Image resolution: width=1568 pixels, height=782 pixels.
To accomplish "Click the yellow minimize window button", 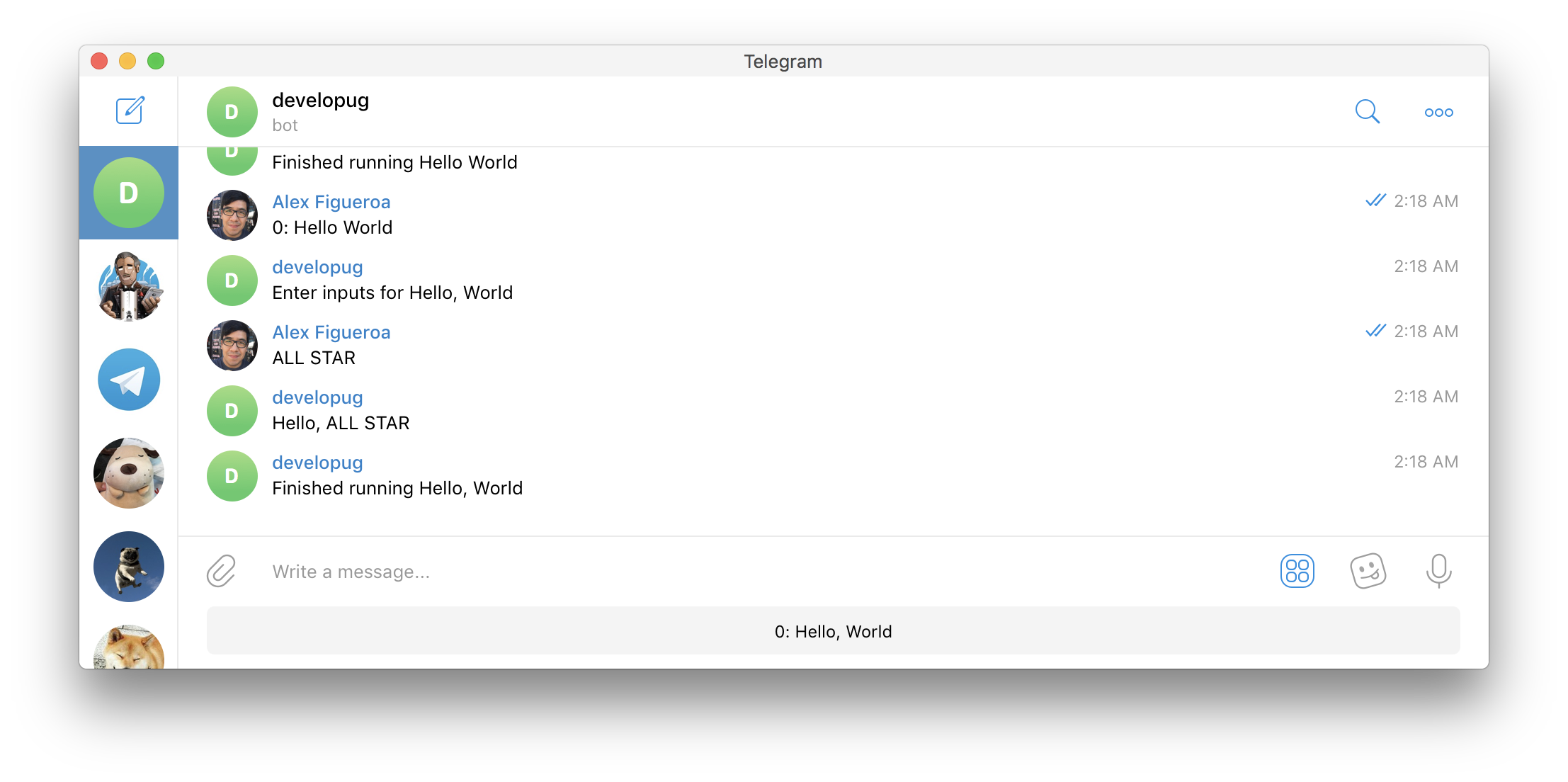I will (x=127, y=61).
